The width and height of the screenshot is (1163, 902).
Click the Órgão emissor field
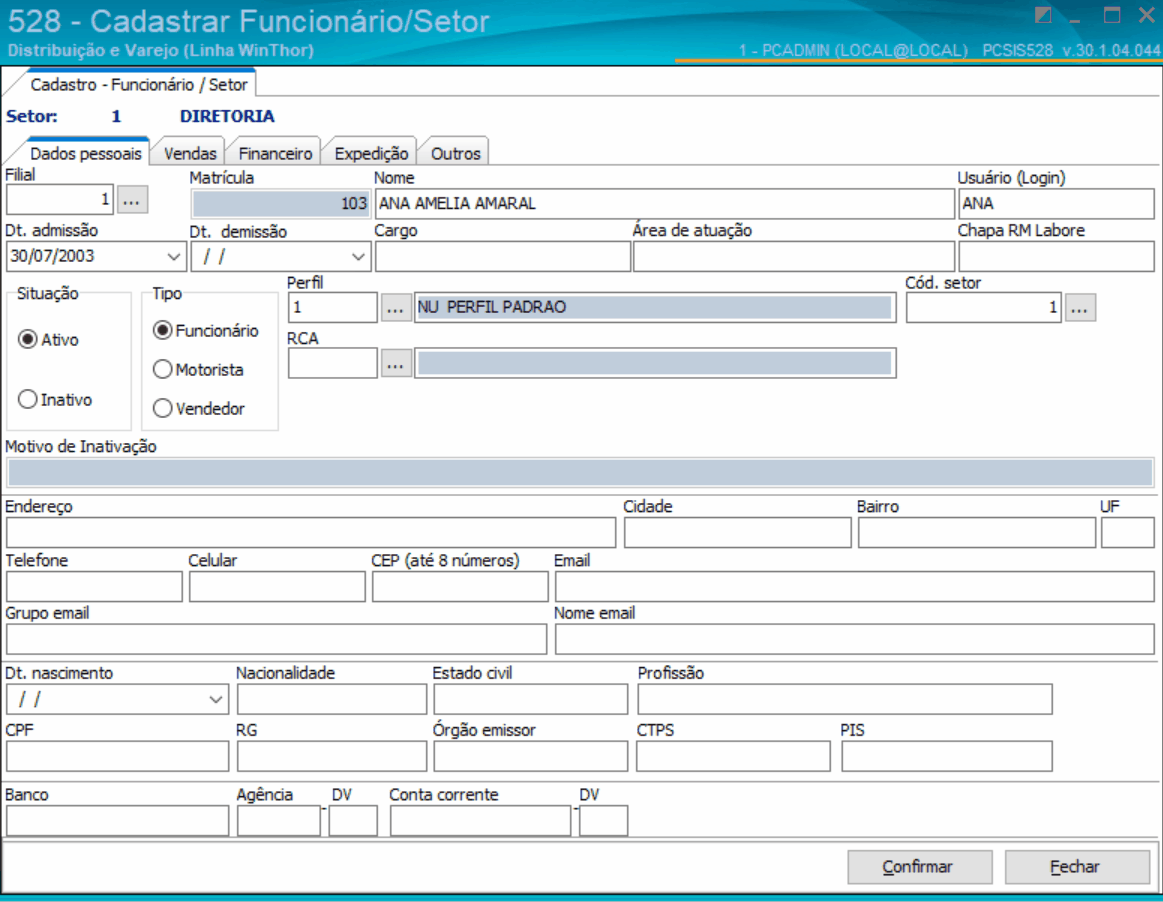pyautogui.click(x=530, y=757)
